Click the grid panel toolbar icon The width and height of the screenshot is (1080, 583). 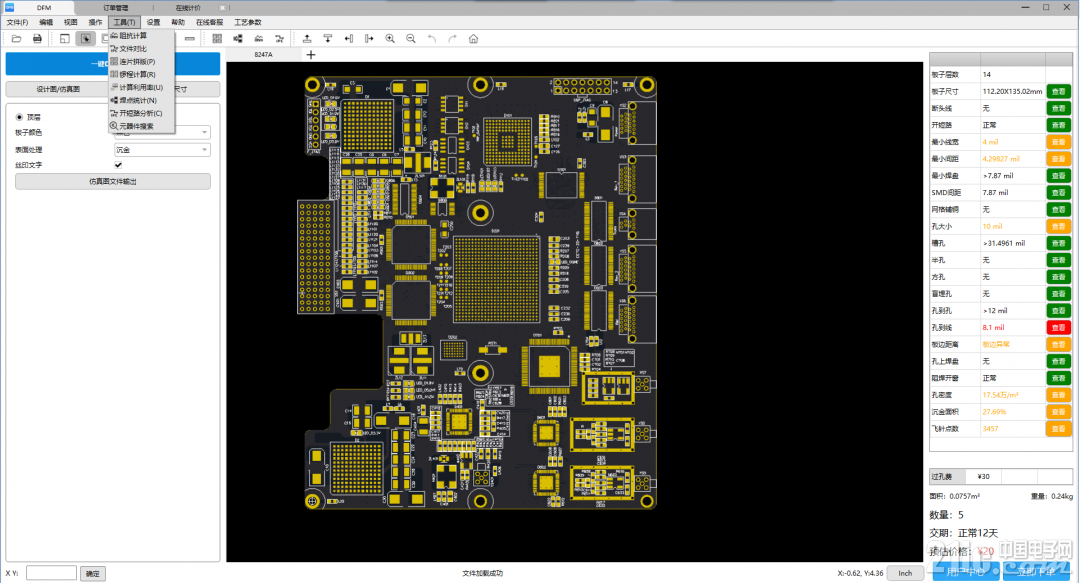[217, 39]
